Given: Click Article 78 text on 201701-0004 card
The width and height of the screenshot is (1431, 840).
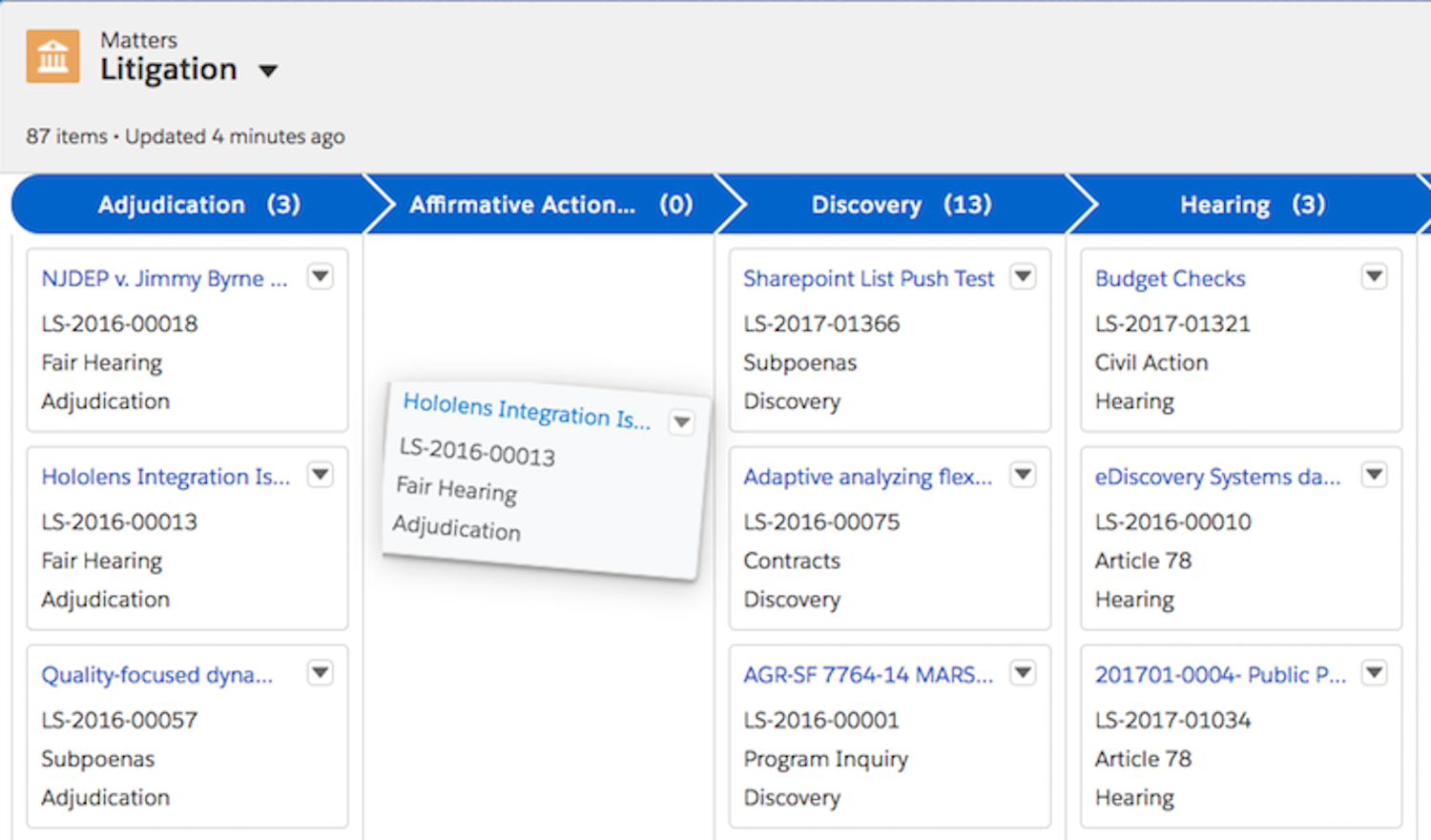Looking at the screenshot, I should [x=1144, y=760].
